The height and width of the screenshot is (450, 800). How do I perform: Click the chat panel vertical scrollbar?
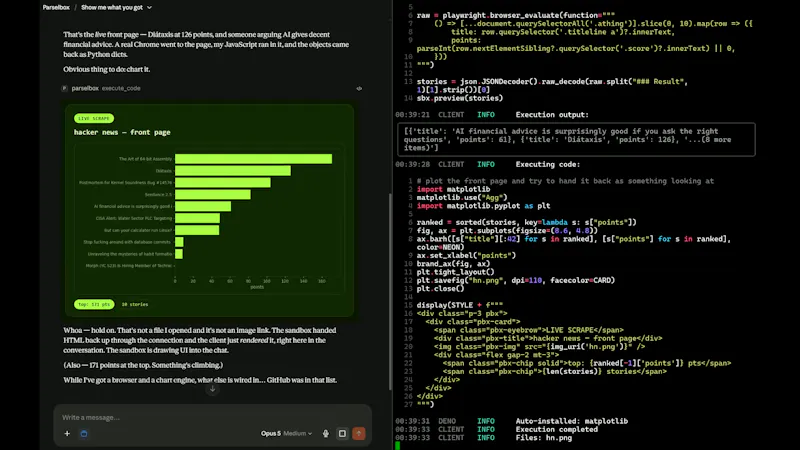click(390, 291)
